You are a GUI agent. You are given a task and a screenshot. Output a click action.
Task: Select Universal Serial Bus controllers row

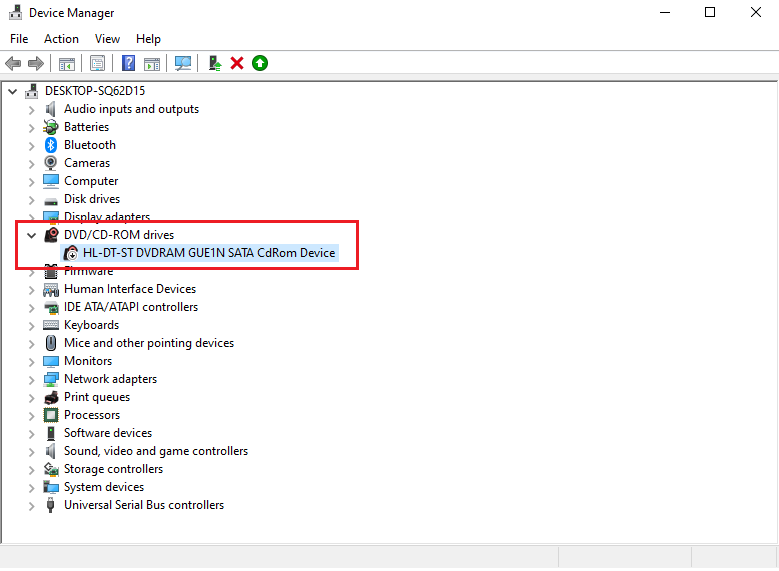tap(144, 505)
